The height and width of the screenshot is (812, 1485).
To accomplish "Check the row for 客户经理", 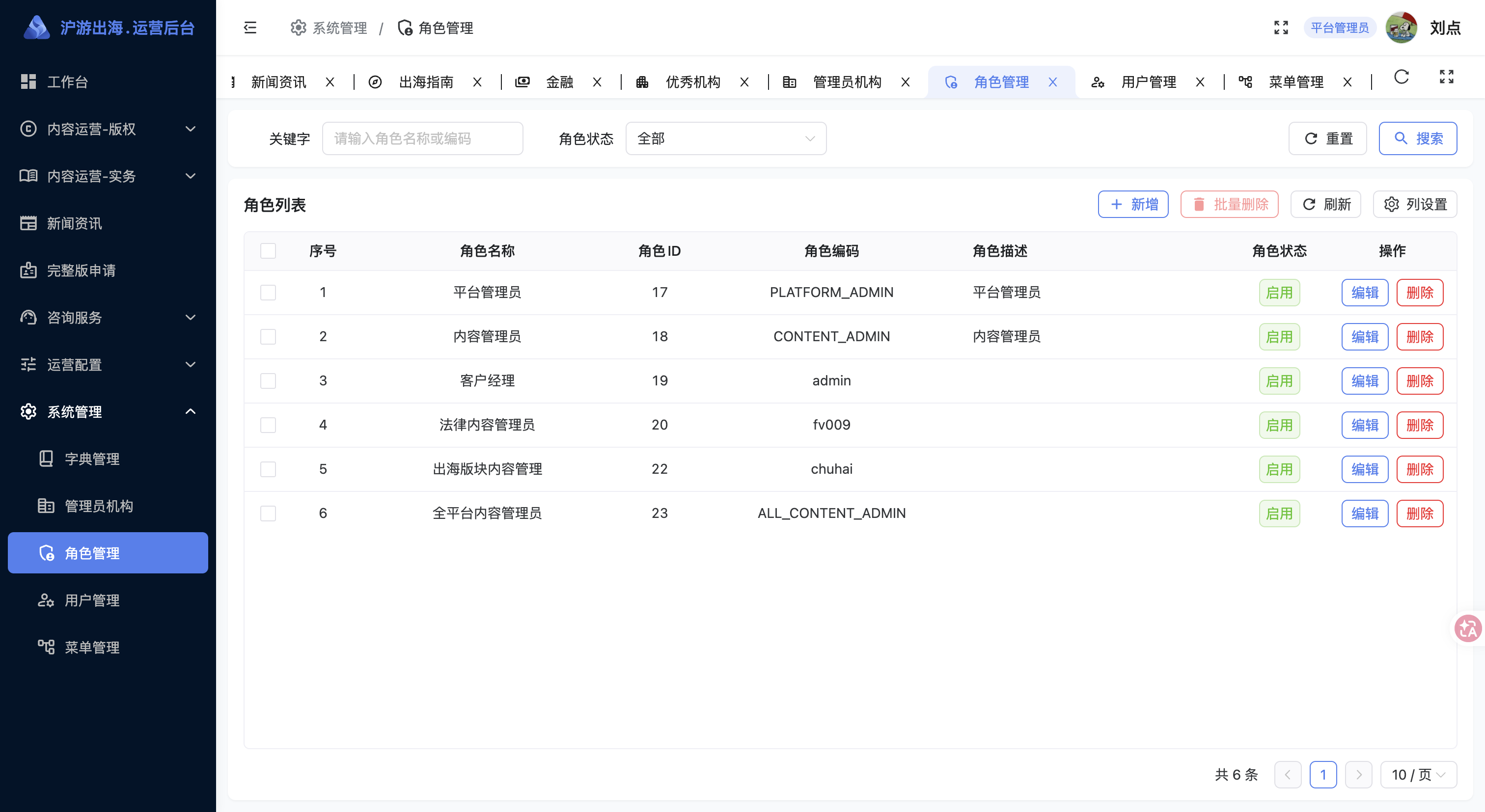I will [268, 381].
